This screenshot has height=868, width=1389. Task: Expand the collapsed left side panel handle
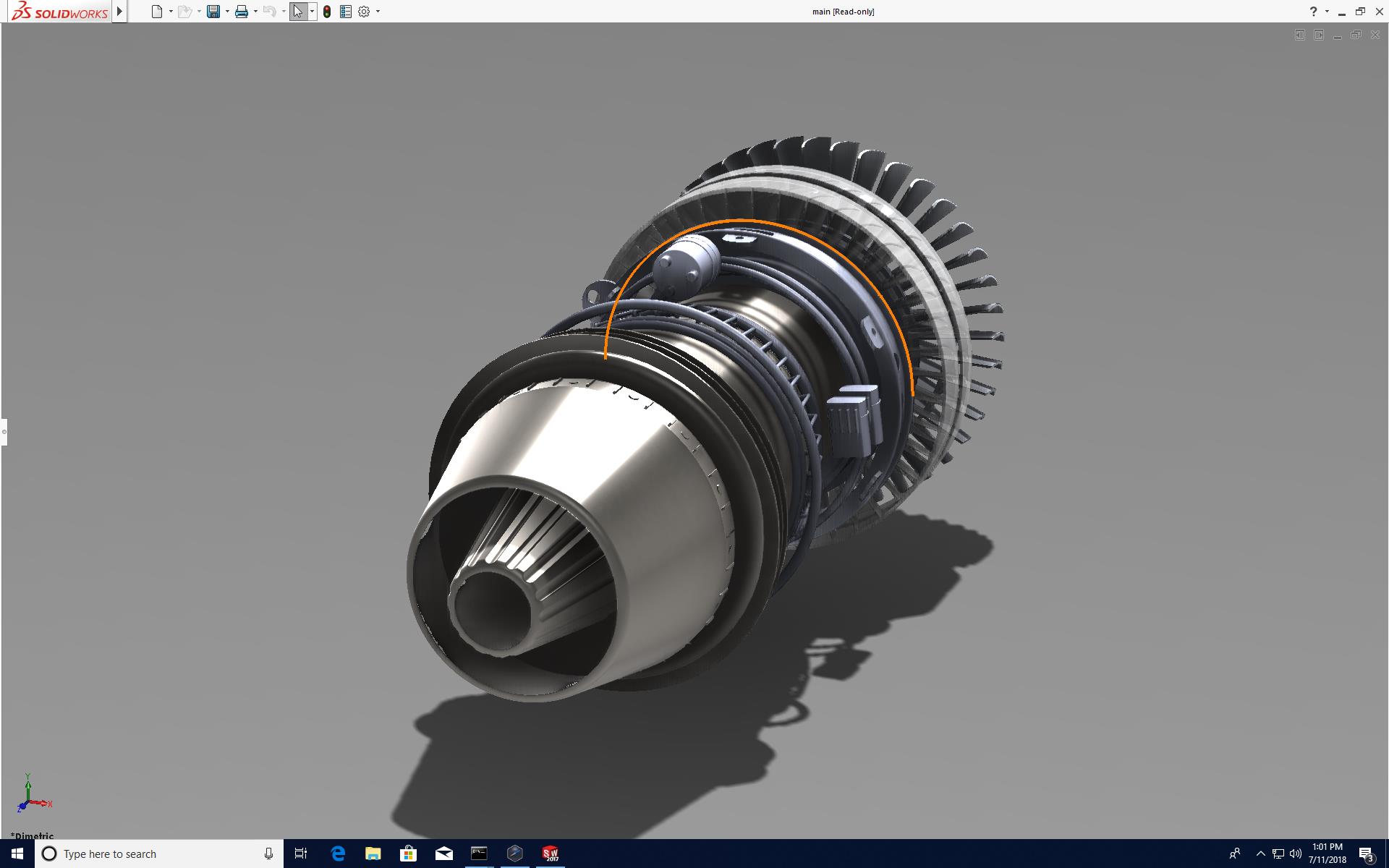pyautogui.click(x=4, y=432)
